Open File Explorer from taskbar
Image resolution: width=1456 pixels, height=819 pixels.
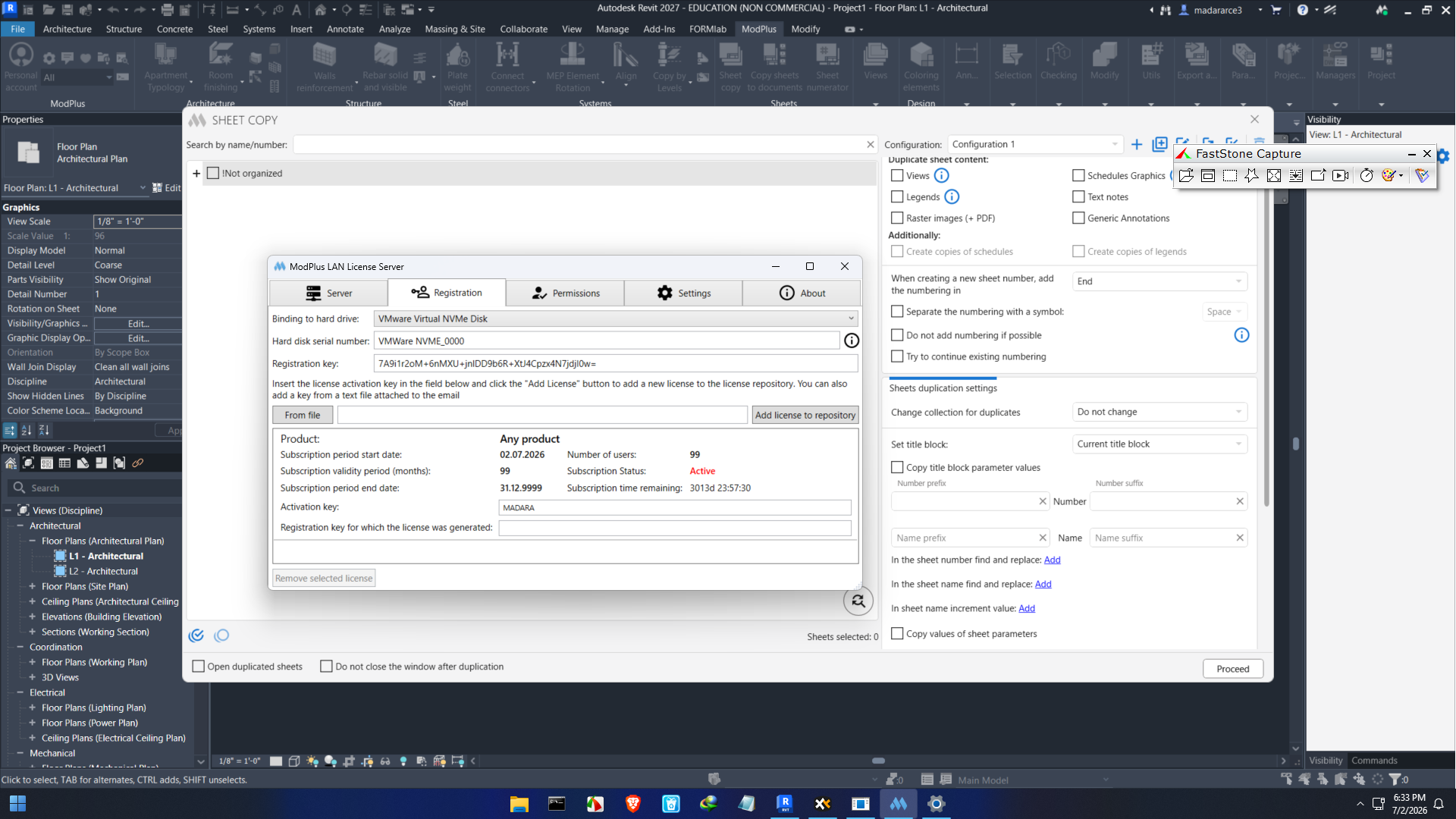[x=519, y=803]
